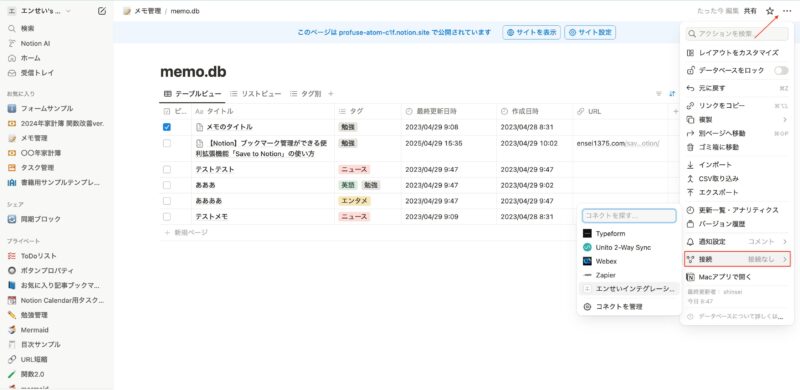Switch to タグ別 tab
The image size is (800, 390).
click(305, 94)
